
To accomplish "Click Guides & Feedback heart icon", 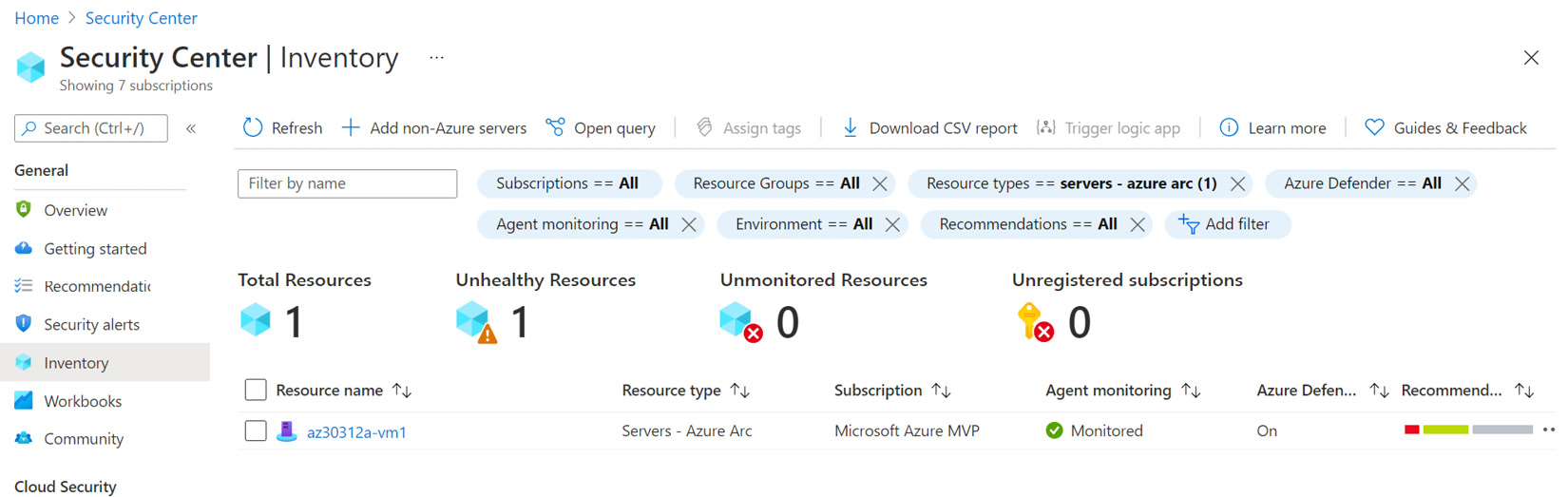I will (x=1374, y=127).
